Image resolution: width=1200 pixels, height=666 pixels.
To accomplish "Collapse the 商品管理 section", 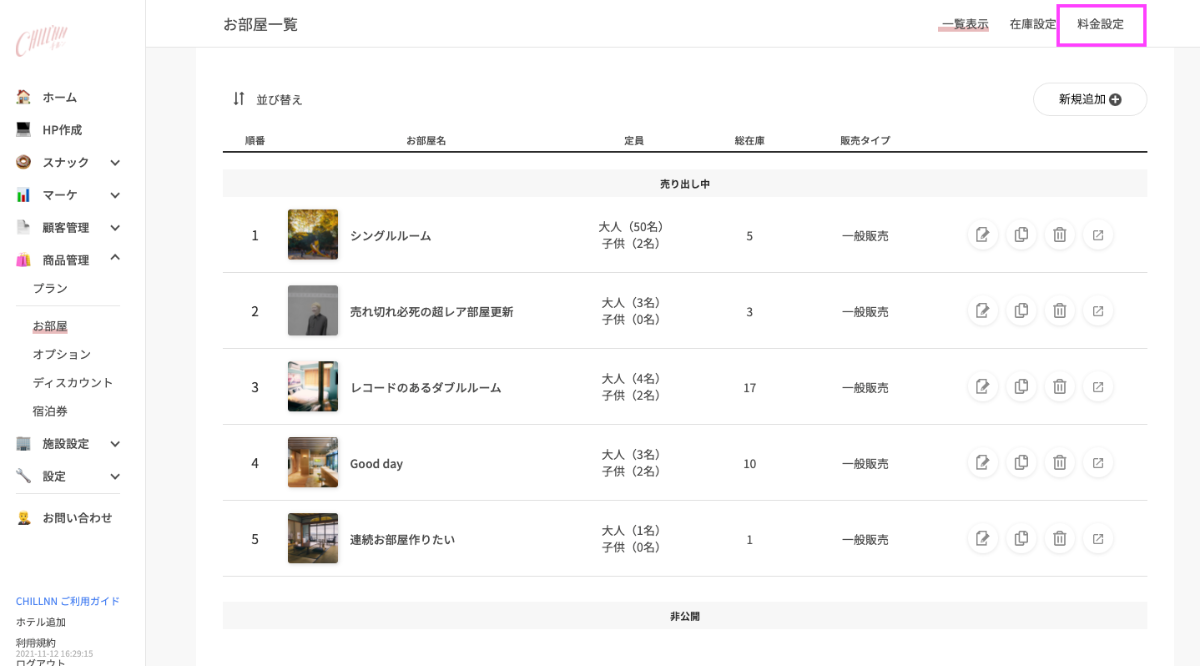I will (115, 259).
